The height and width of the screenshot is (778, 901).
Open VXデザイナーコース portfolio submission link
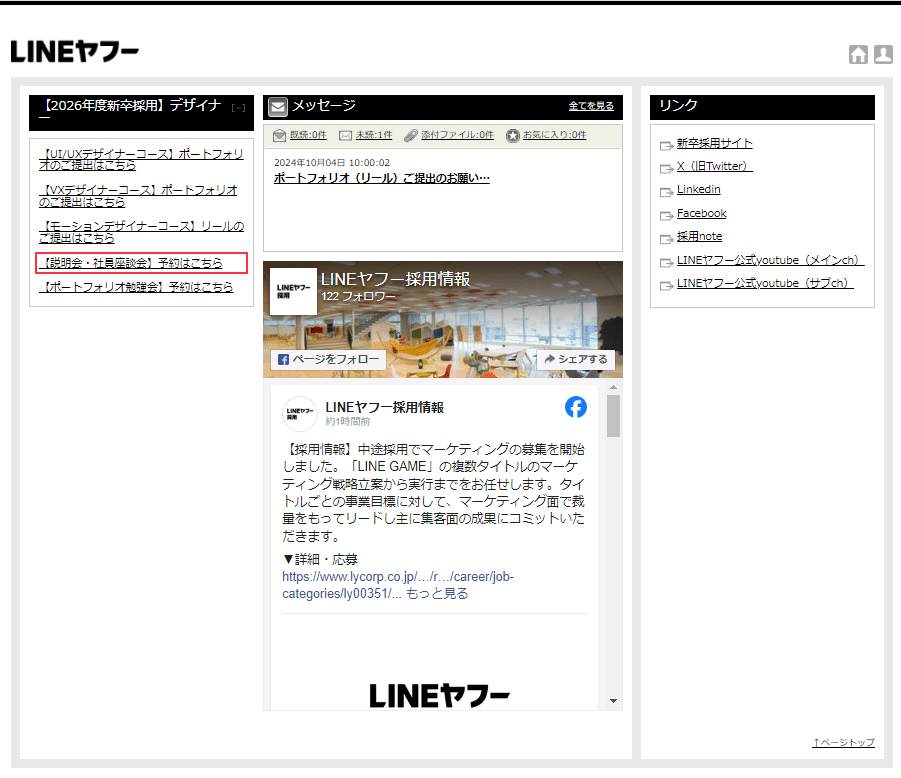(x=138, y=196)
